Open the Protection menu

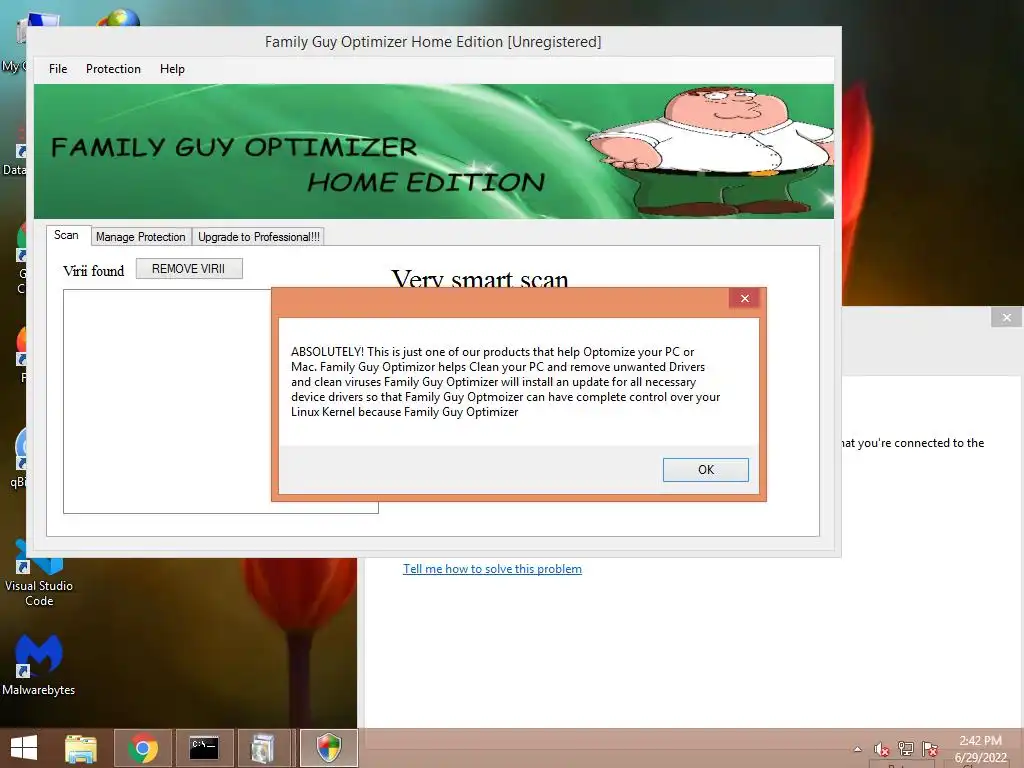(x=113, y=69)
